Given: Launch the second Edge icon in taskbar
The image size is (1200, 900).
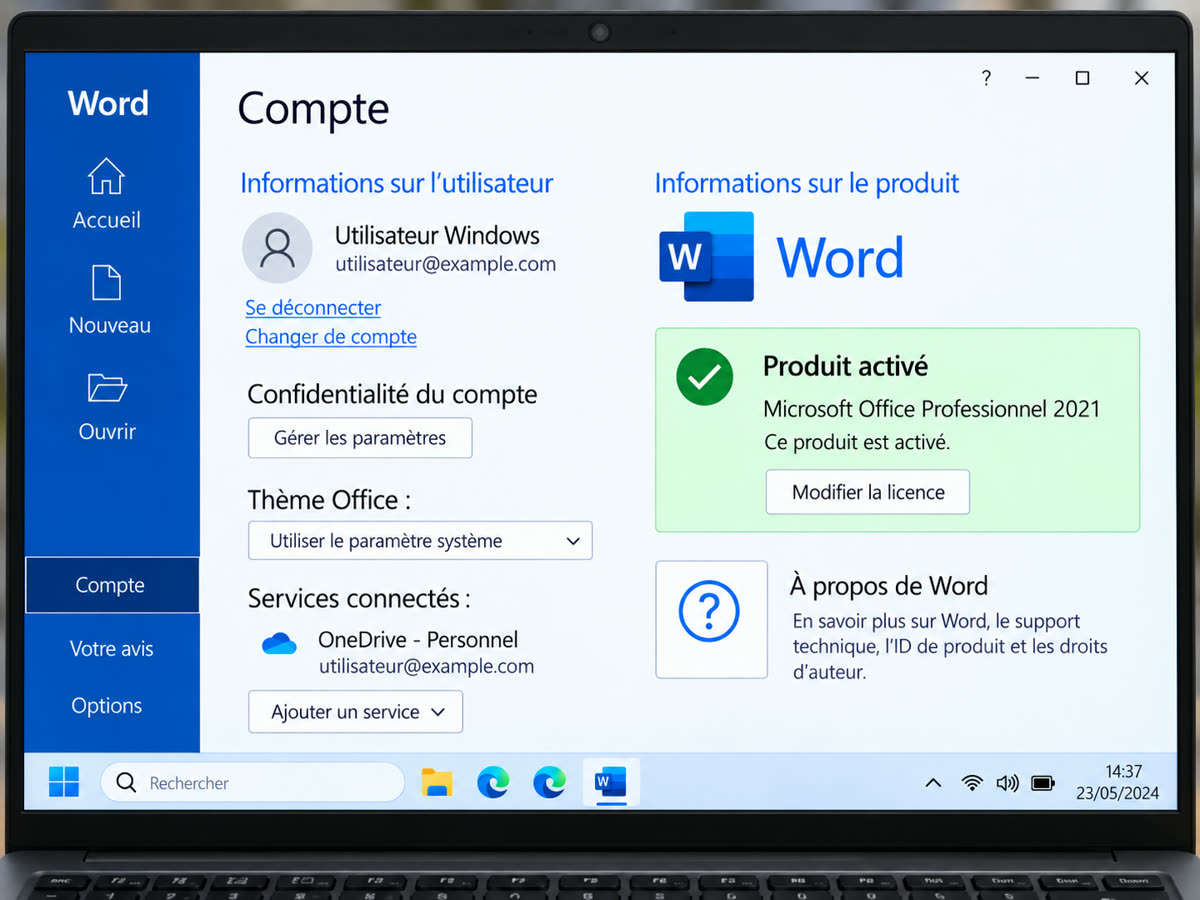Looking at the screenshot, I should [x=549, y=782].
